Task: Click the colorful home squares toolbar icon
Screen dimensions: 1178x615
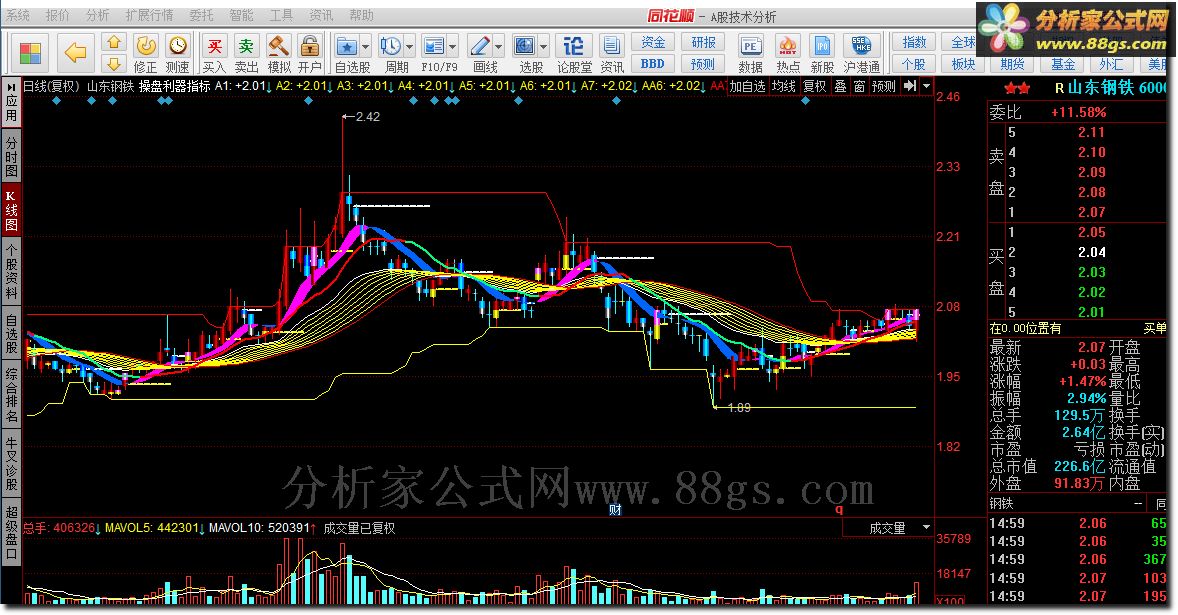Action: (x=30, y=53)
